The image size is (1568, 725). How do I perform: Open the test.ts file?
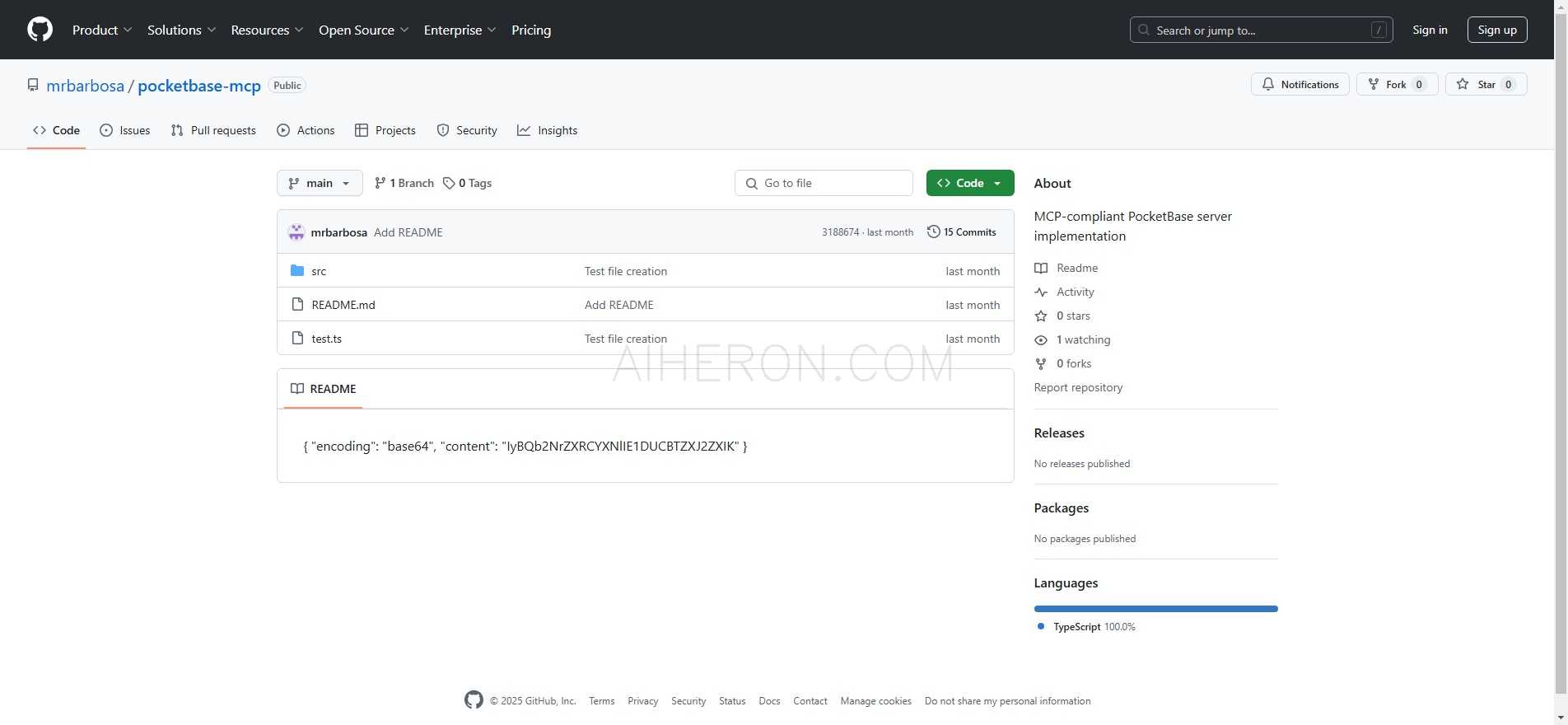point(326,339)
